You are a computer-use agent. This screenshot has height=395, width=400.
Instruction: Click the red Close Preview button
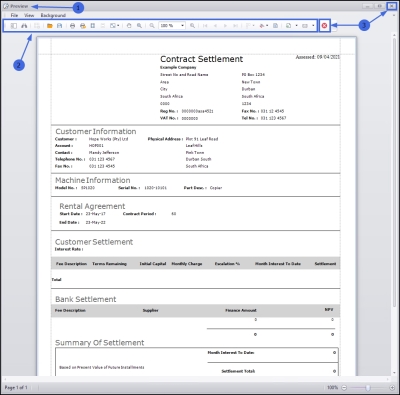click(x=324, y=26)
